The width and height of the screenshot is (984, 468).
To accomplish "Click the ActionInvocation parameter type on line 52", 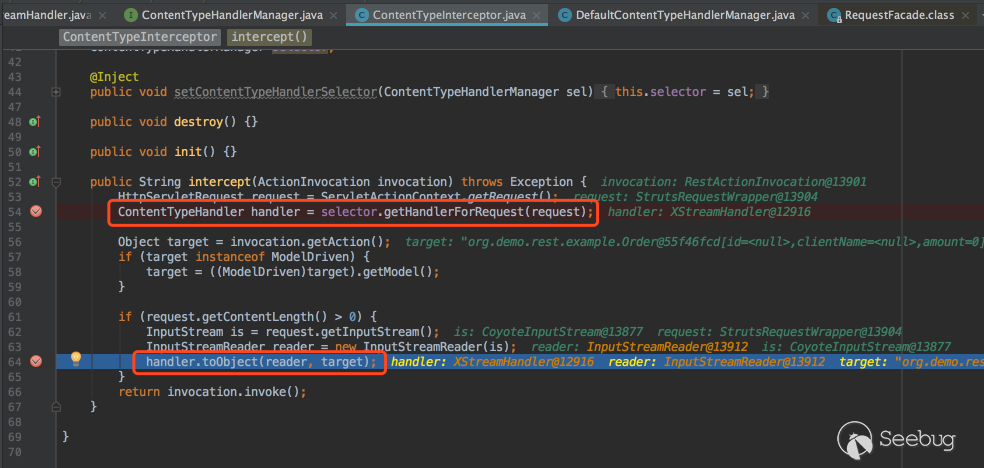I will click(314, 182).
